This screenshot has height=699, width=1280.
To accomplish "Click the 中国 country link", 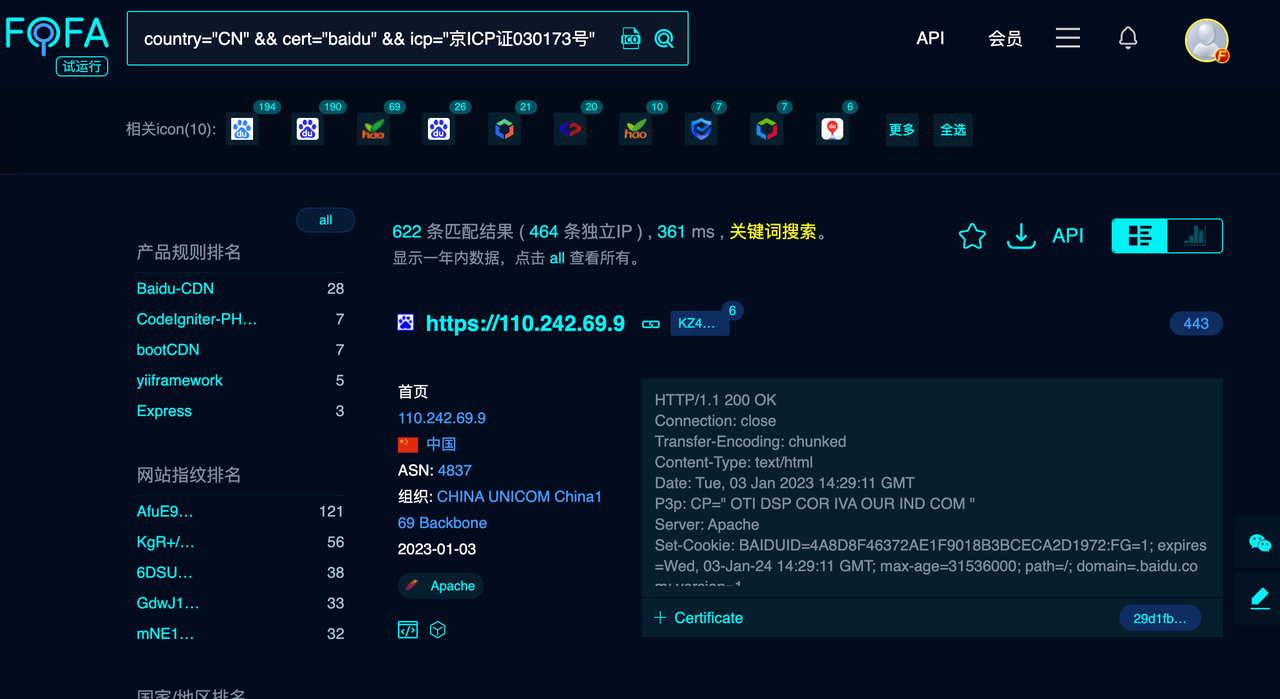I will (441, 444).
